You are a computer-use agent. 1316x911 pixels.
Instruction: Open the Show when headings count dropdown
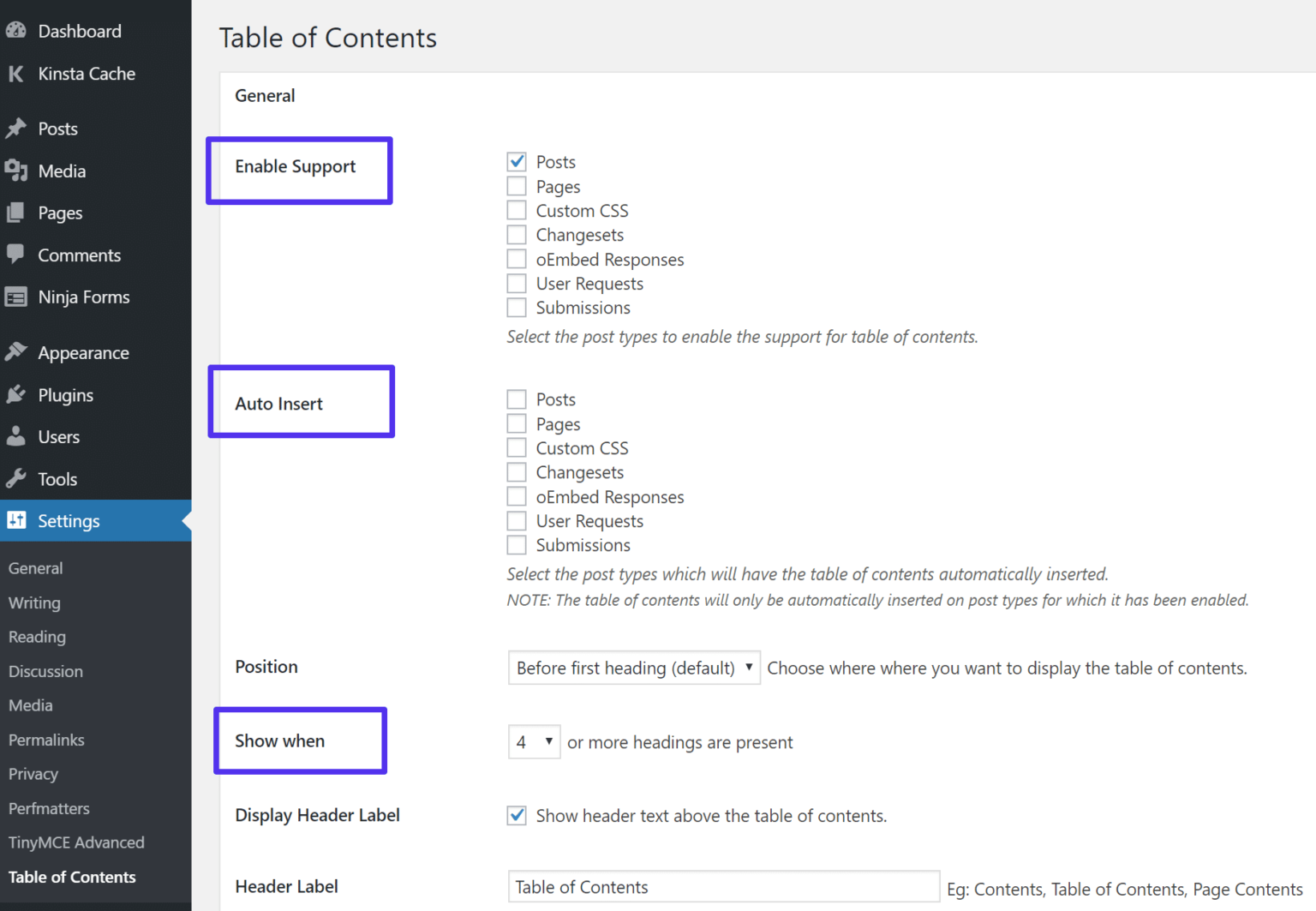[x=533, y=741]
